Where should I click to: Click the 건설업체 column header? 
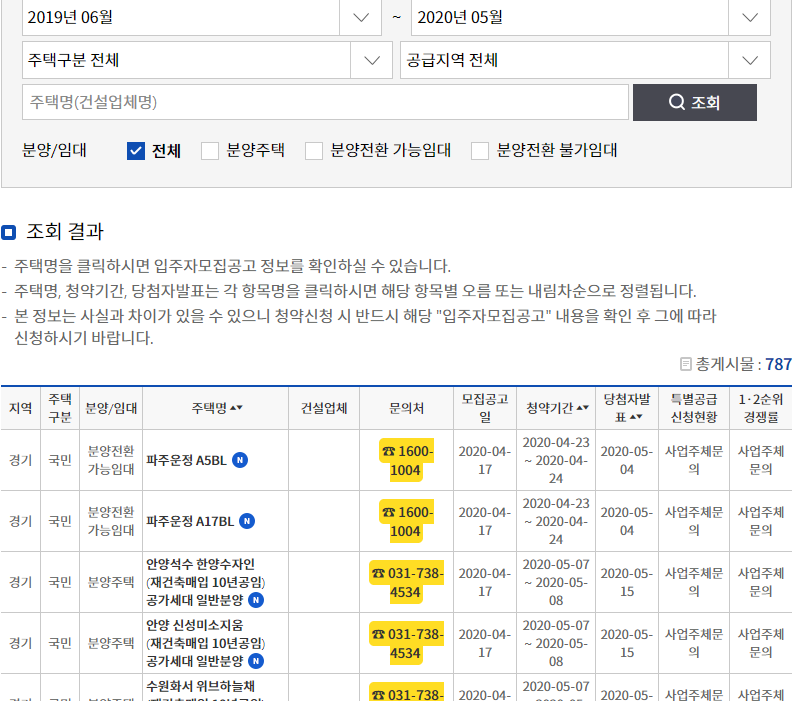pyautogui.click(x=324, y=408)
